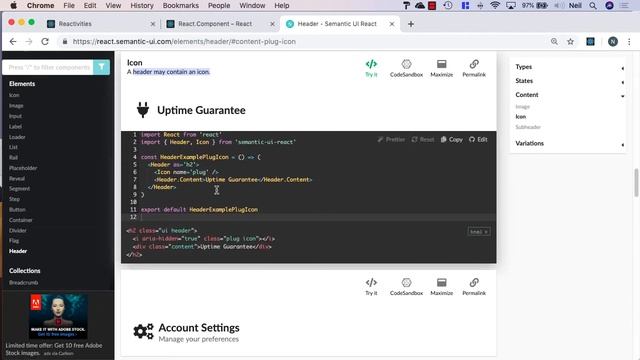Image resolution: width=640 pixels, height=360 pixels.
Task: Click Try it for Account Settings example
Action: pos(371,287)
